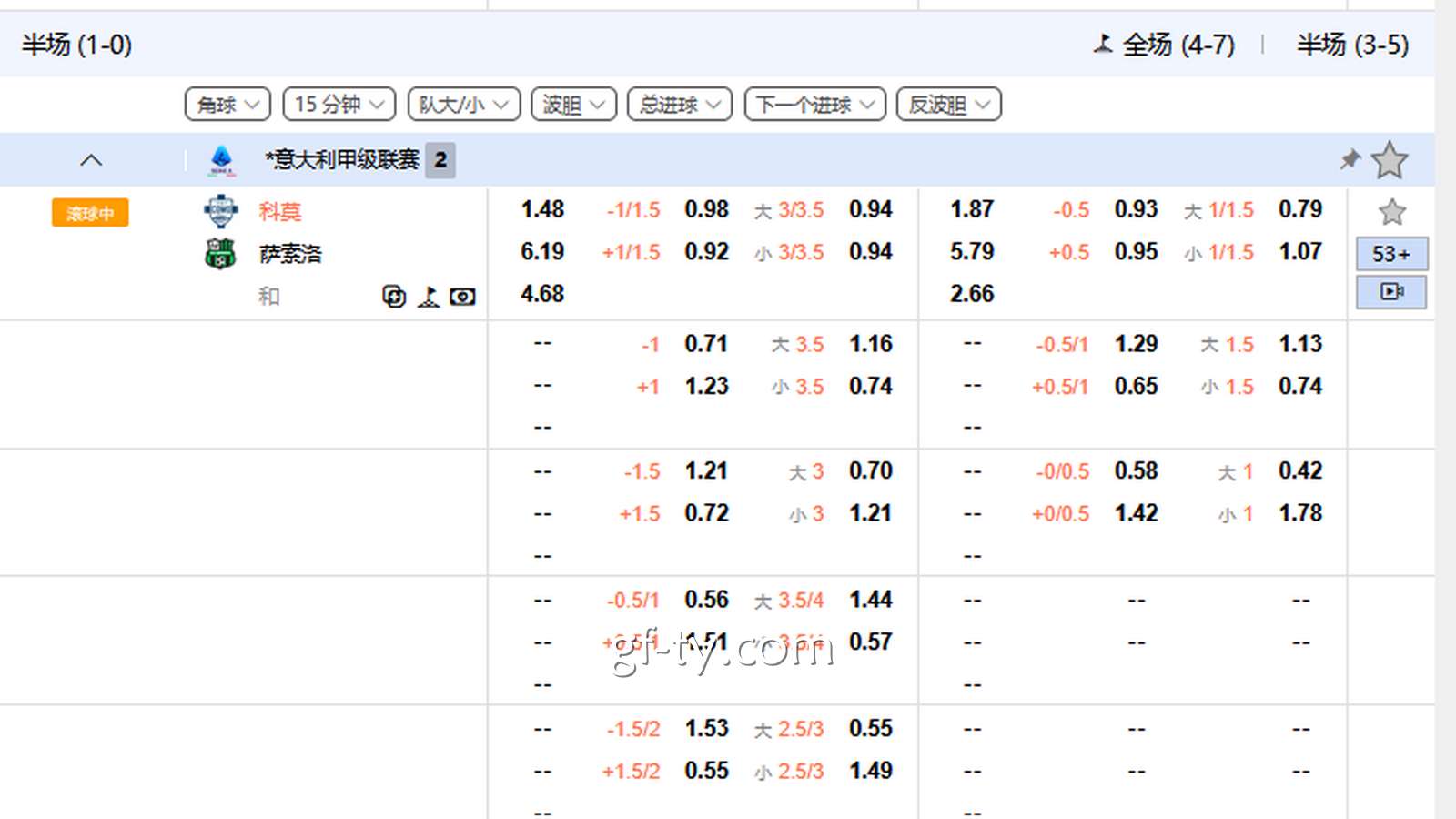Click the Serie A league logo icon
The height and width of the screenshot is (819, 1456).
click(x=222, y=160)
